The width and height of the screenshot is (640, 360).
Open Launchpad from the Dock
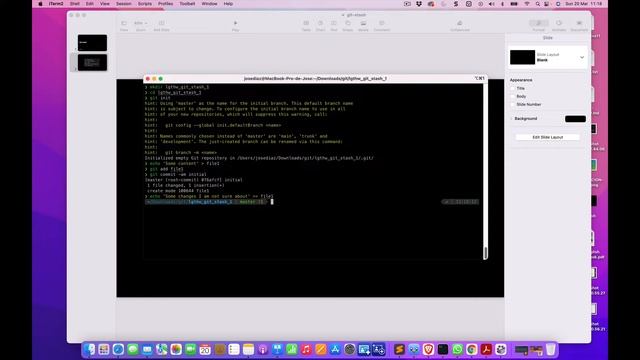(x=104, y=349)
